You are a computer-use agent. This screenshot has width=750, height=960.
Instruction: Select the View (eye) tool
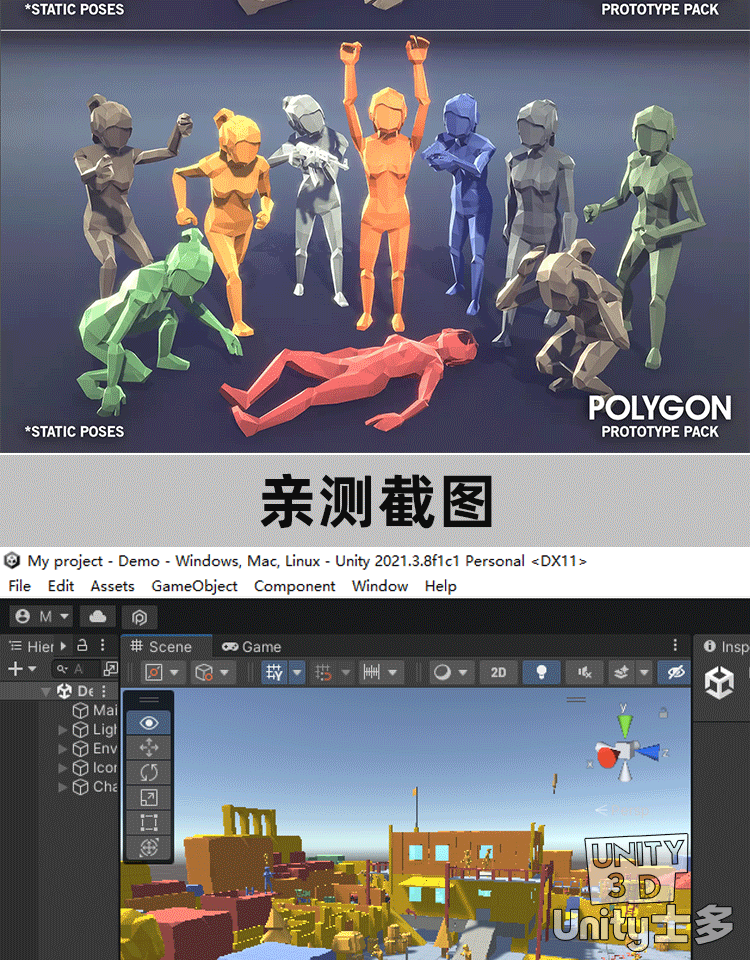tap(149, 723)
